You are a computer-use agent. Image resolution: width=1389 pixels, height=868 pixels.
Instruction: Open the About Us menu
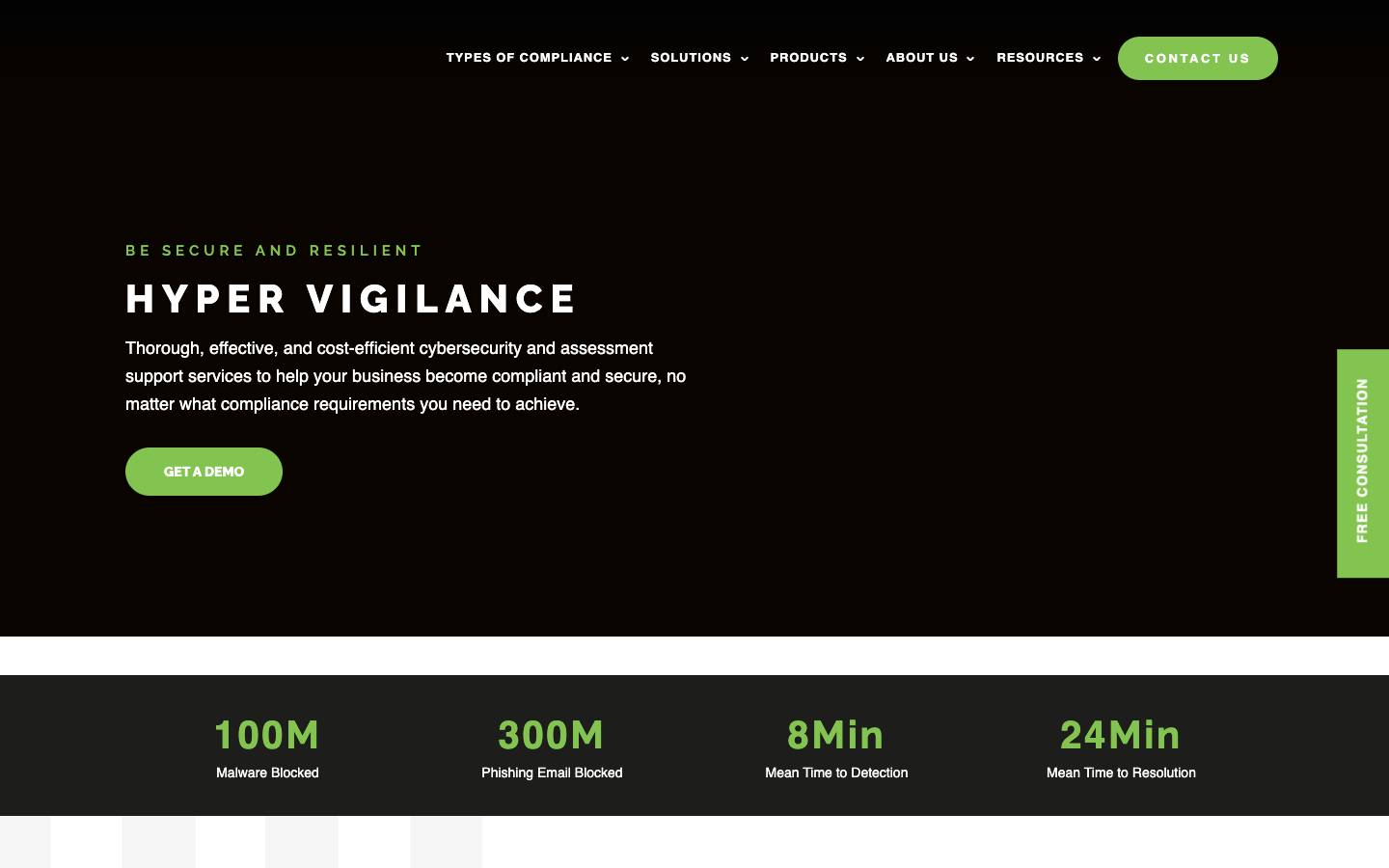pos(922,58)
